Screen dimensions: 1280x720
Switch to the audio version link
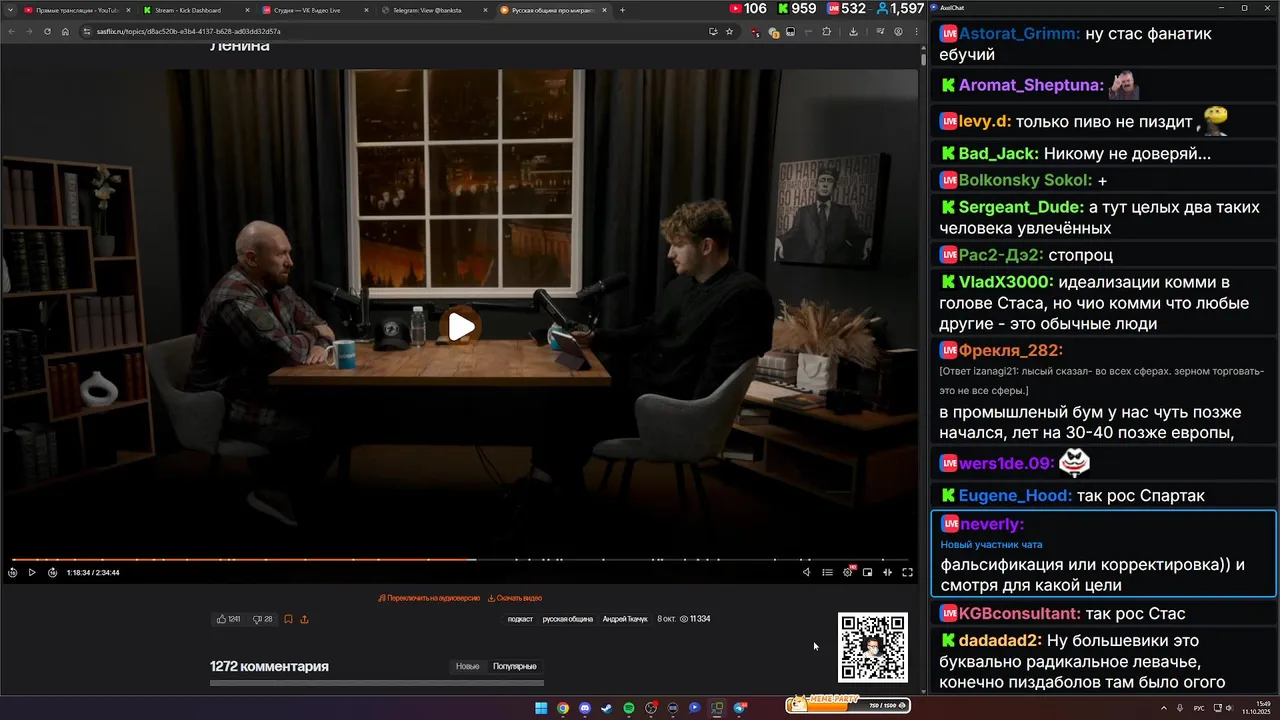[x=429, y=598]
